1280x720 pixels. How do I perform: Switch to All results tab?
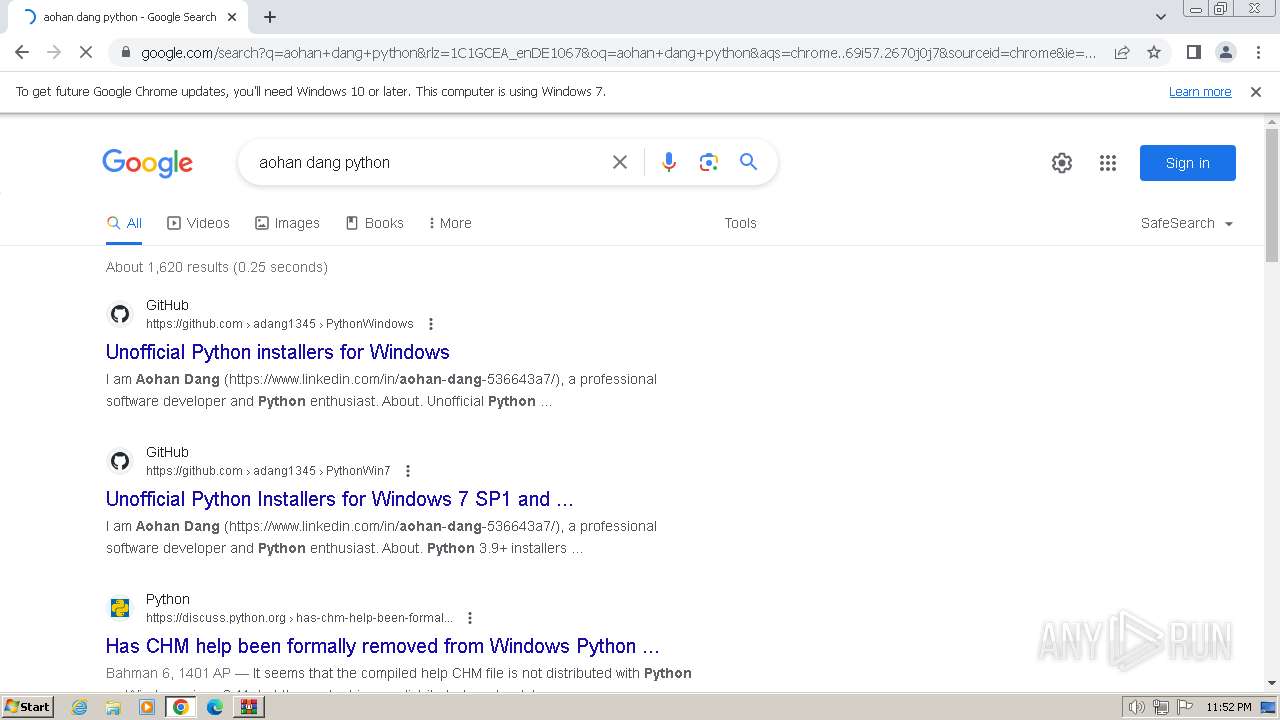point(124,223)
